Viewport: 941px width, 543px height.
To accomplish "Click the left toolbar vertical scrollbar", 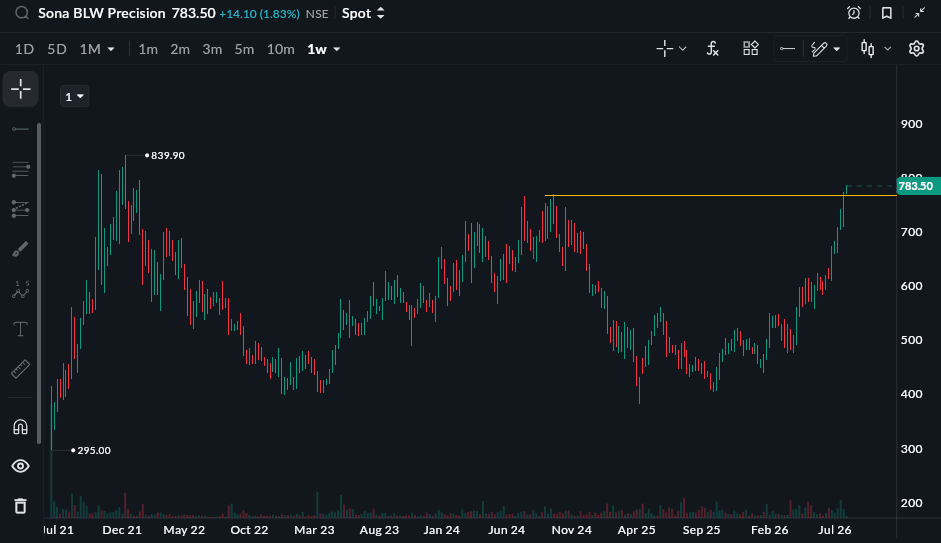I will [39, 283].
